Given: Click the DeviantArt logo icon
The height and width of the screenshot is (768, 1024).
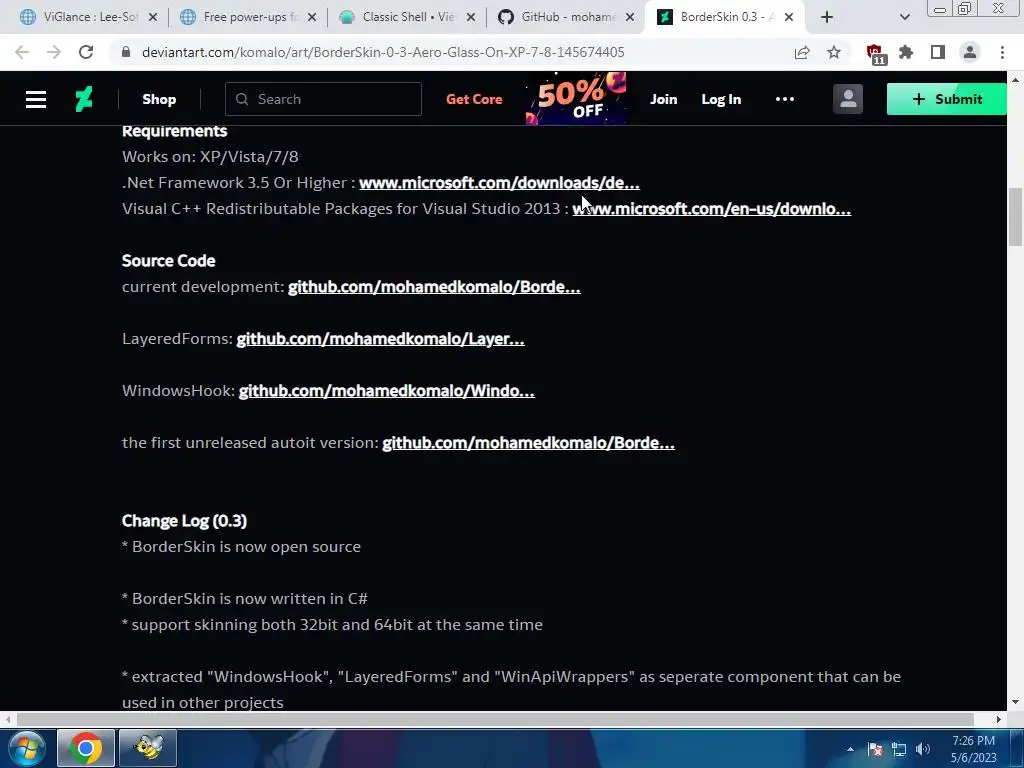Looking at the screenshot, I should [x=84, y=99].
